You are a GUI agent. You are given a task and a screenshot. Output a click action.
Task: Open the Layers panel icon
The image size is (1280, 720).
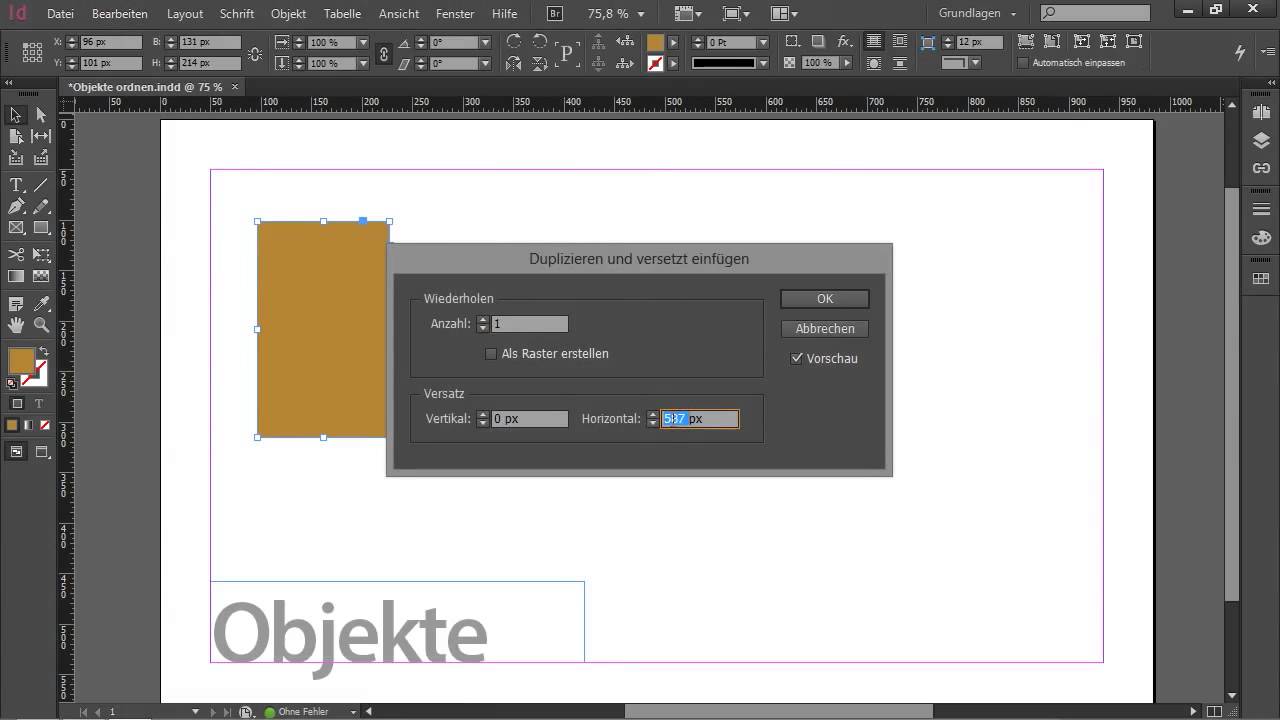point(1261,142)
